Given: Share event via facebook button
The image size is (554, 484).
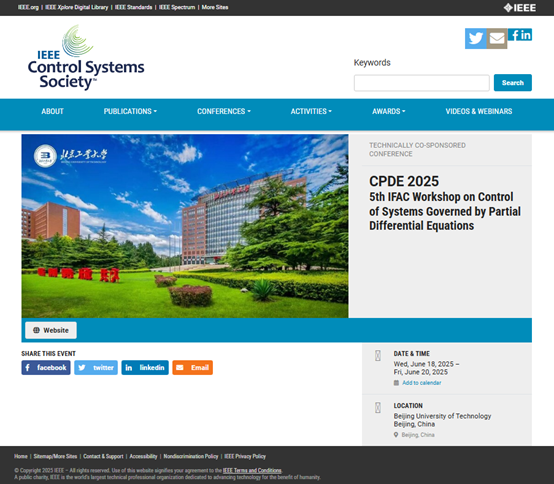Looking at the screenshot, I should [x=46, y=367].
